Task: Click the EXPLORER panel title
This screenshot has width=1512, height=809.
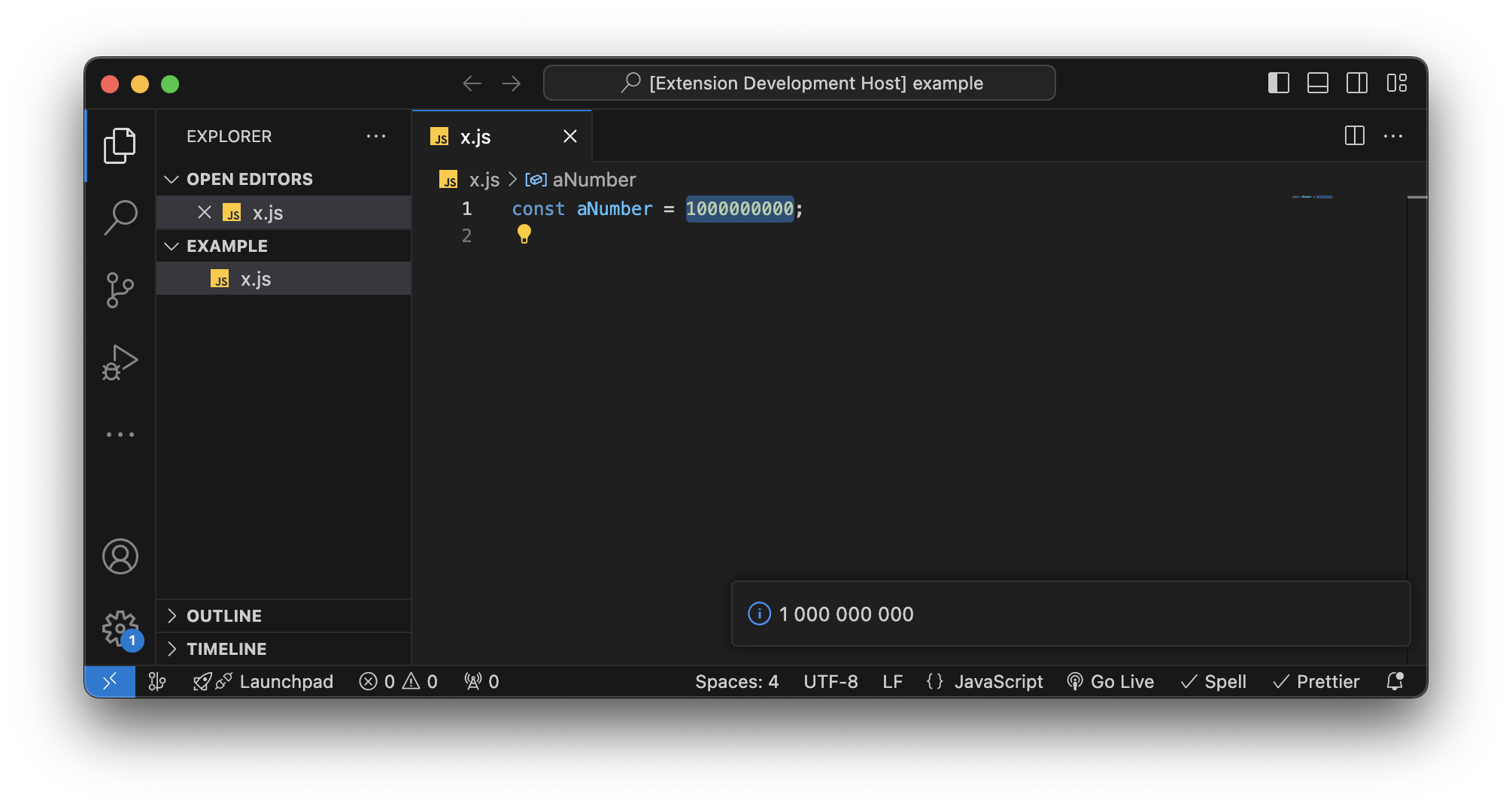Action: [x=229, y=136]
